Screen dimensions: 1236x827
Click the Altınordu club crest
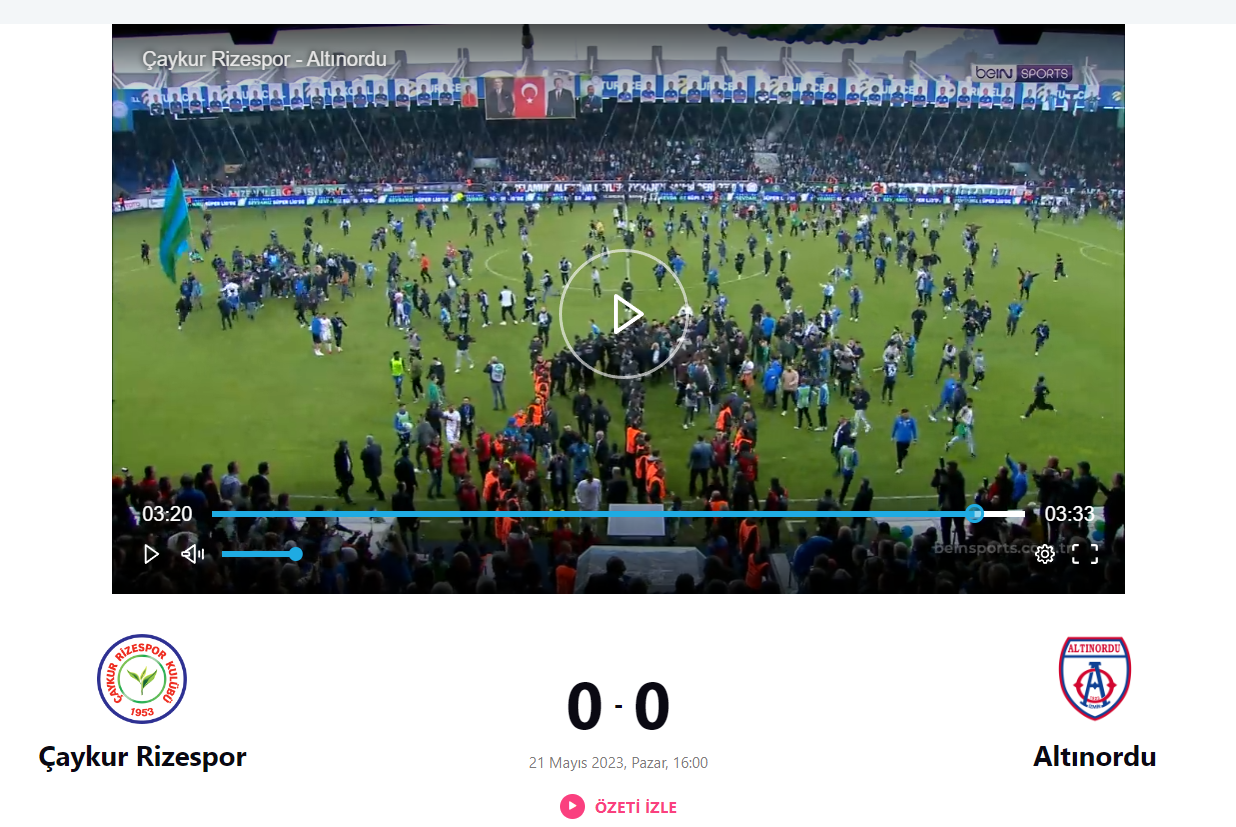1095,678
